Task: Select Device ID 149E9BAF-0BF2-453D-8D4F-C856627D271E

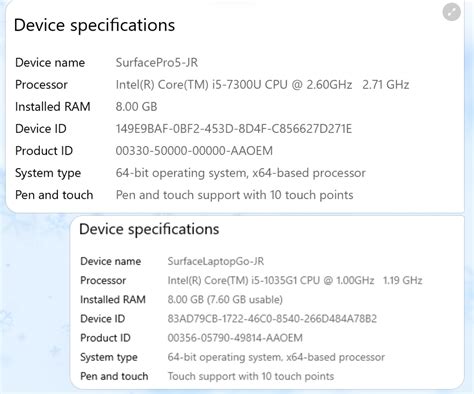Action: tap(234, 129)
